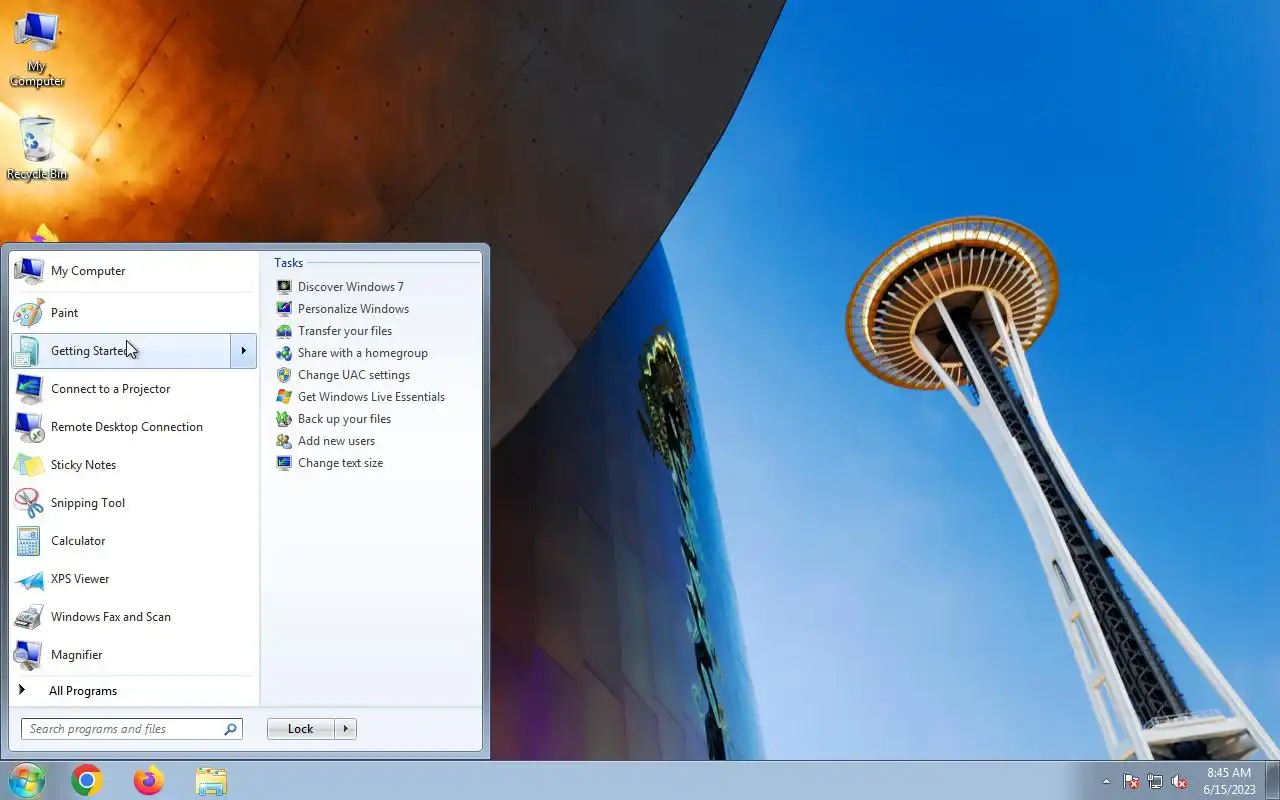Image resolution: width=1280 pixels, height=800 pixels.
Task: Open the Add new users link
Action: coord(336,441)
